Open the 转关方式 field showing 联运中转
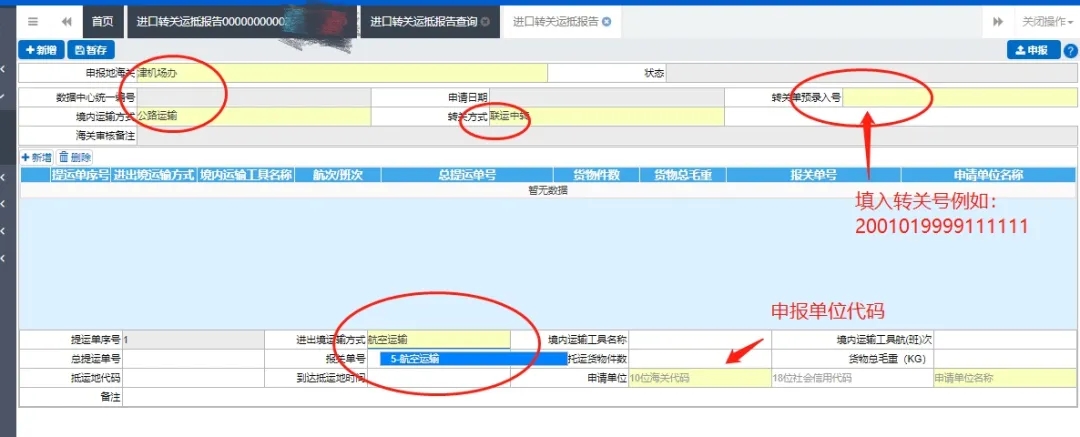The width and height of the screenshot is (1080, 437). tap(604, 116)
